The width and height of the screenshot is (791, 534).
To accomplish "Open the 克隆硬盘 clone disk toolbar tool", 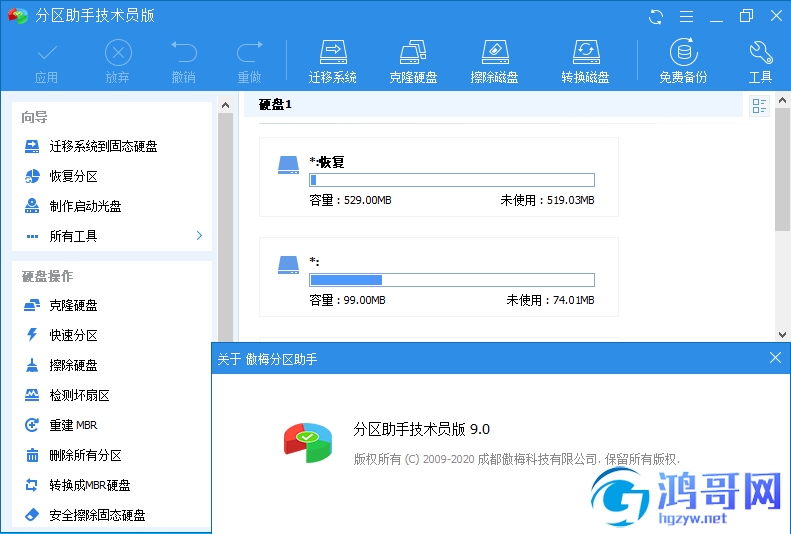I will [x=413, y=62].
